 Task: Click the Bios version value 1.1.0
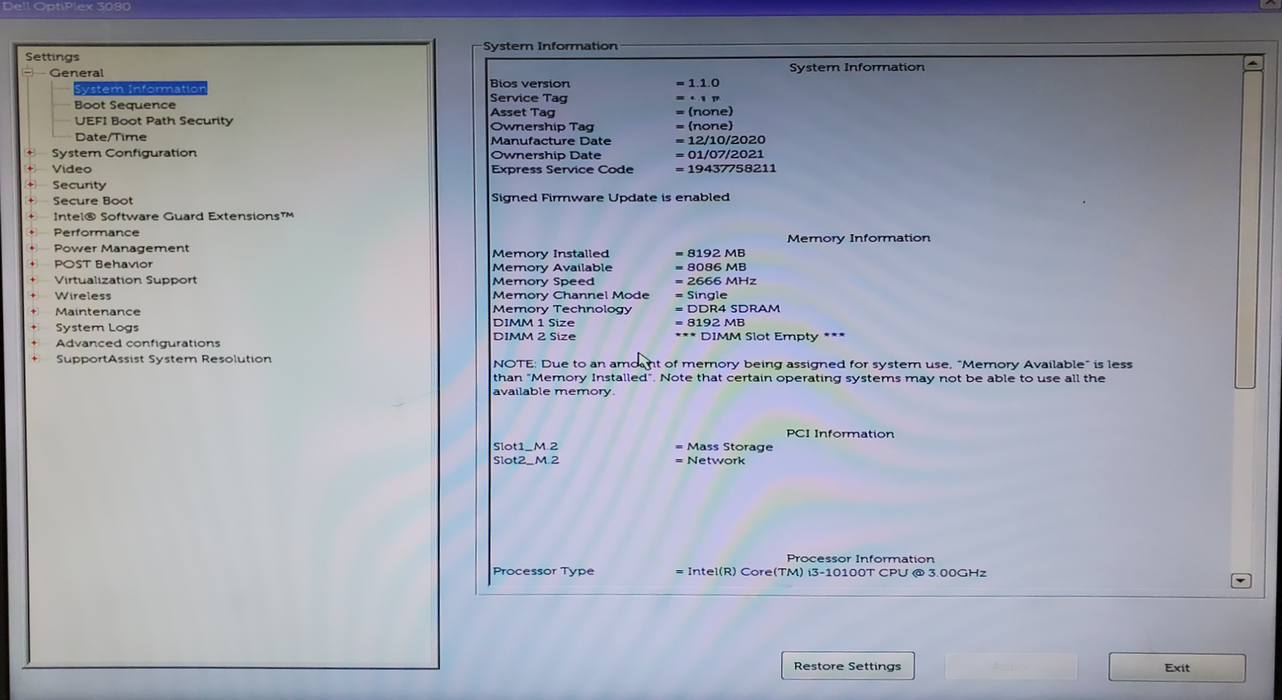(x=703, y=83)
